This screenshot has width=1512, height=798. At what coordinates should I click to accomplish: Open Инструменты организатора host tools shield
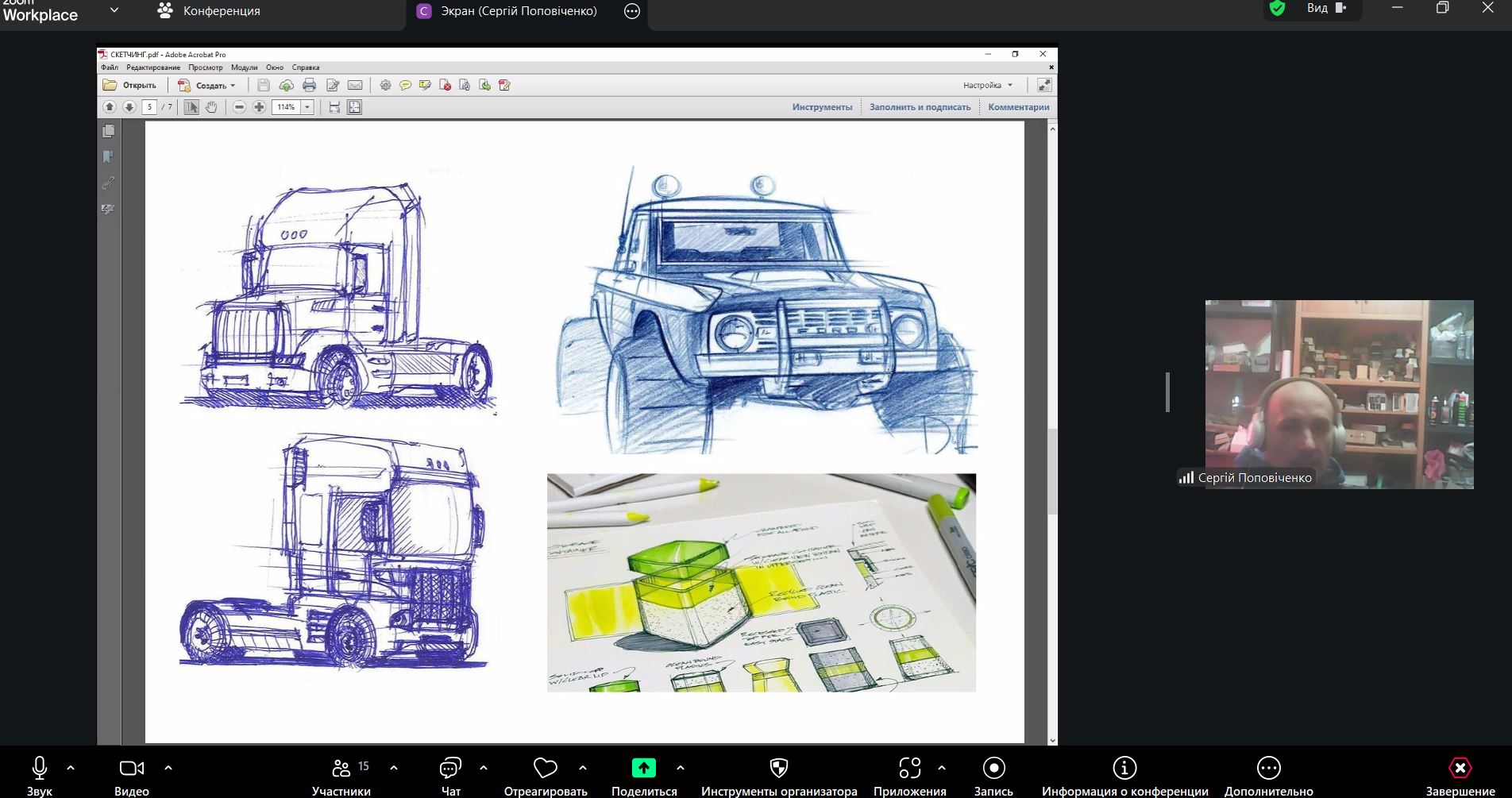click(x=778, y=769)
